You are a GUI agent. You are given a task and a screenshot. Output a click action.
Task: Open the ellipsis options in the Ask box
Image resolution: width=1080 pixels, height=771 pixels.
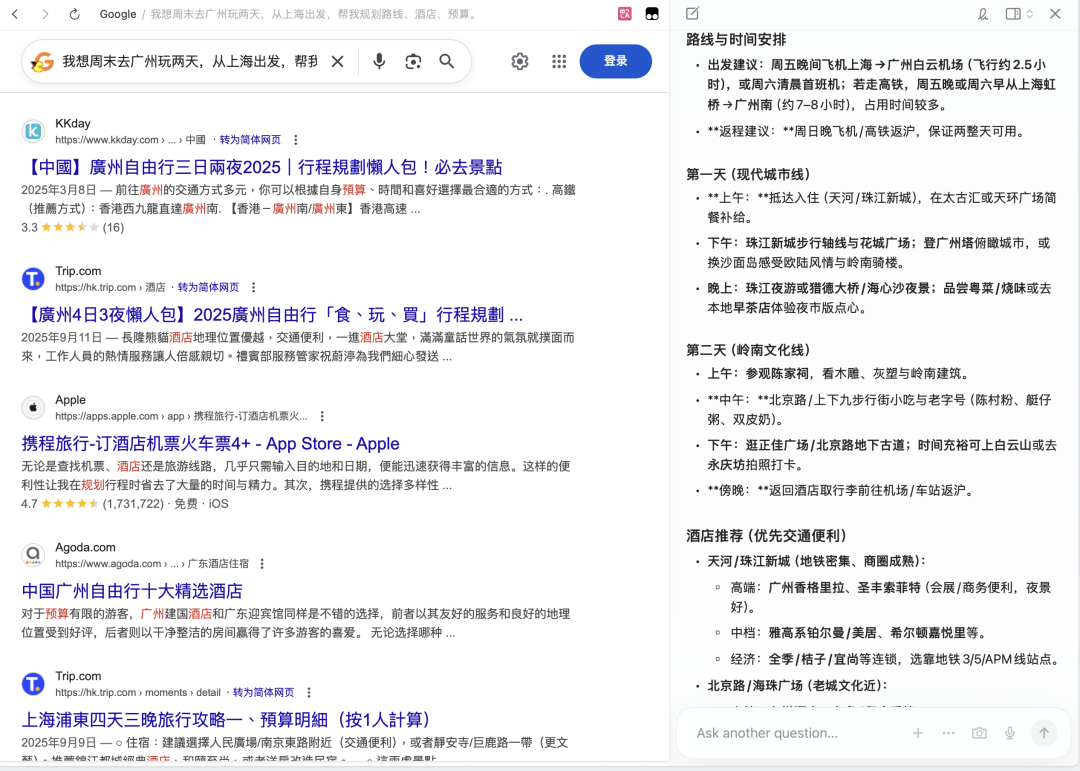pos(948,733)
